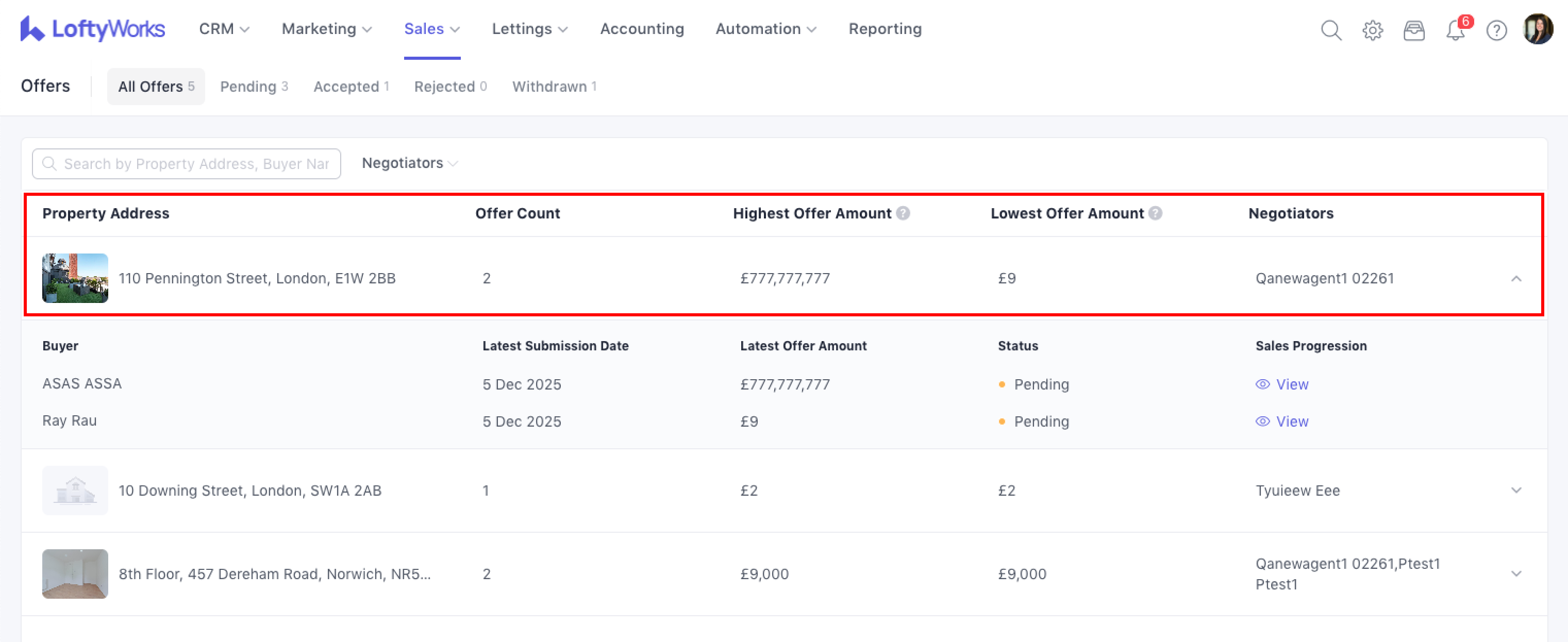Image resolution: width=1568 pixels, height=642 pixels.
Task: Open the Negotiators filter dropdown
Action: click(x=409, y=163)
